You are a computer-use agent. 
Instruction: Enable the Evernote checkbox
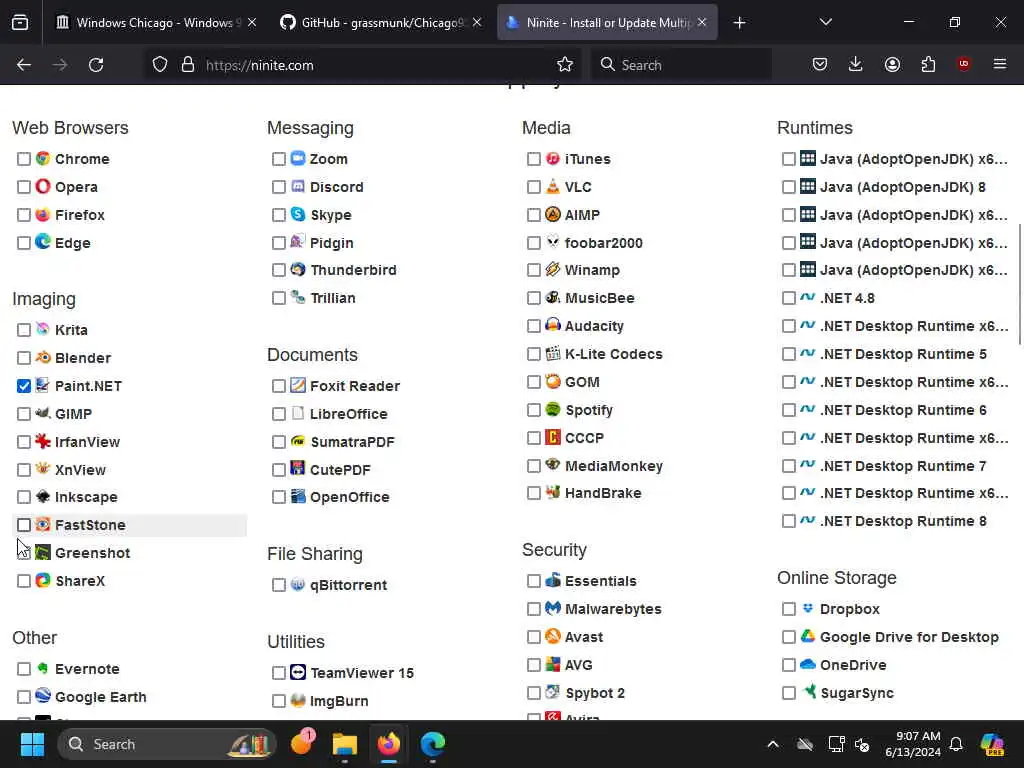(x=24, y=669)
